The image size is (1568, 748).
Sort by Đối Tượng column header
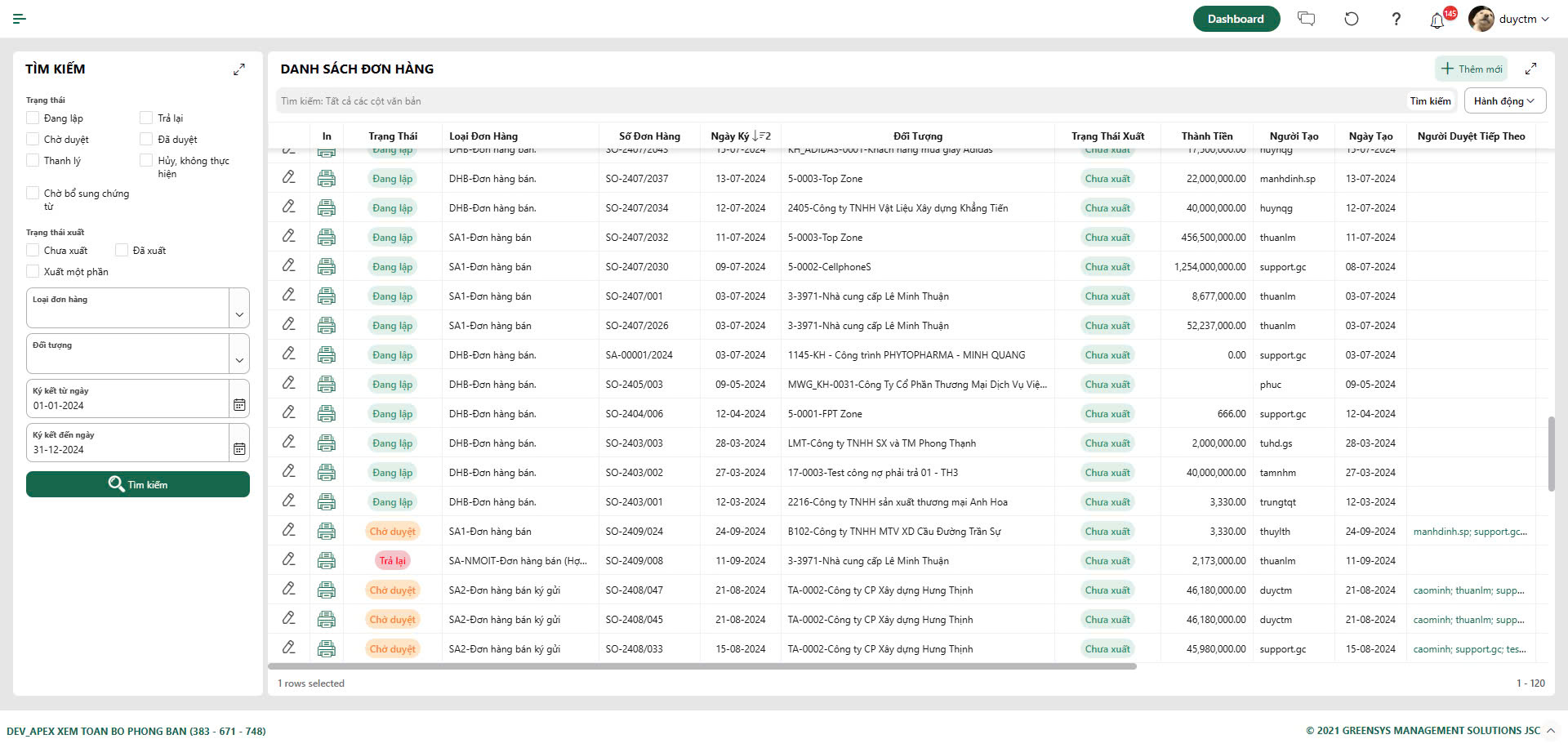(918, 136)
